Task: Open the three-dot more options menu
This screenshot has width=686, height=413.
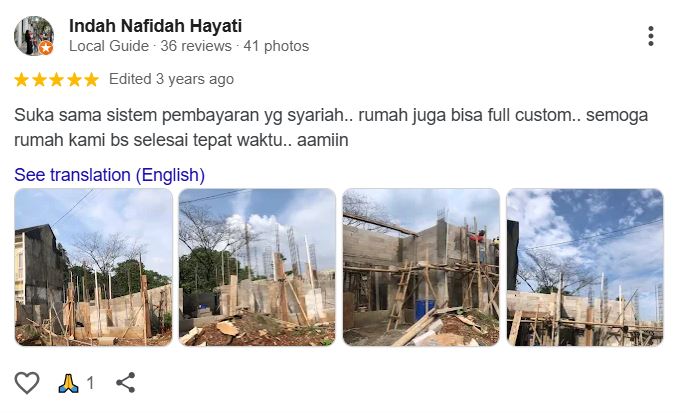Action: click(x=651, y=36)
